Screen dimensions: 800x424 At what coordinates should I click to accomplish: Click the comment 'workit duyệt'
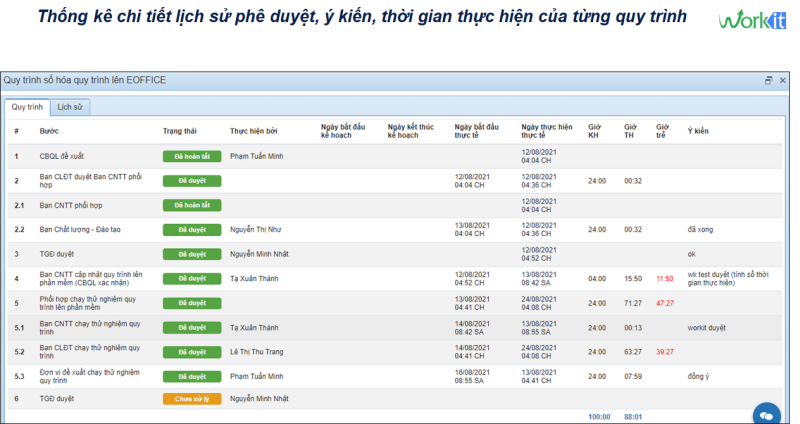tap(708, 327)
